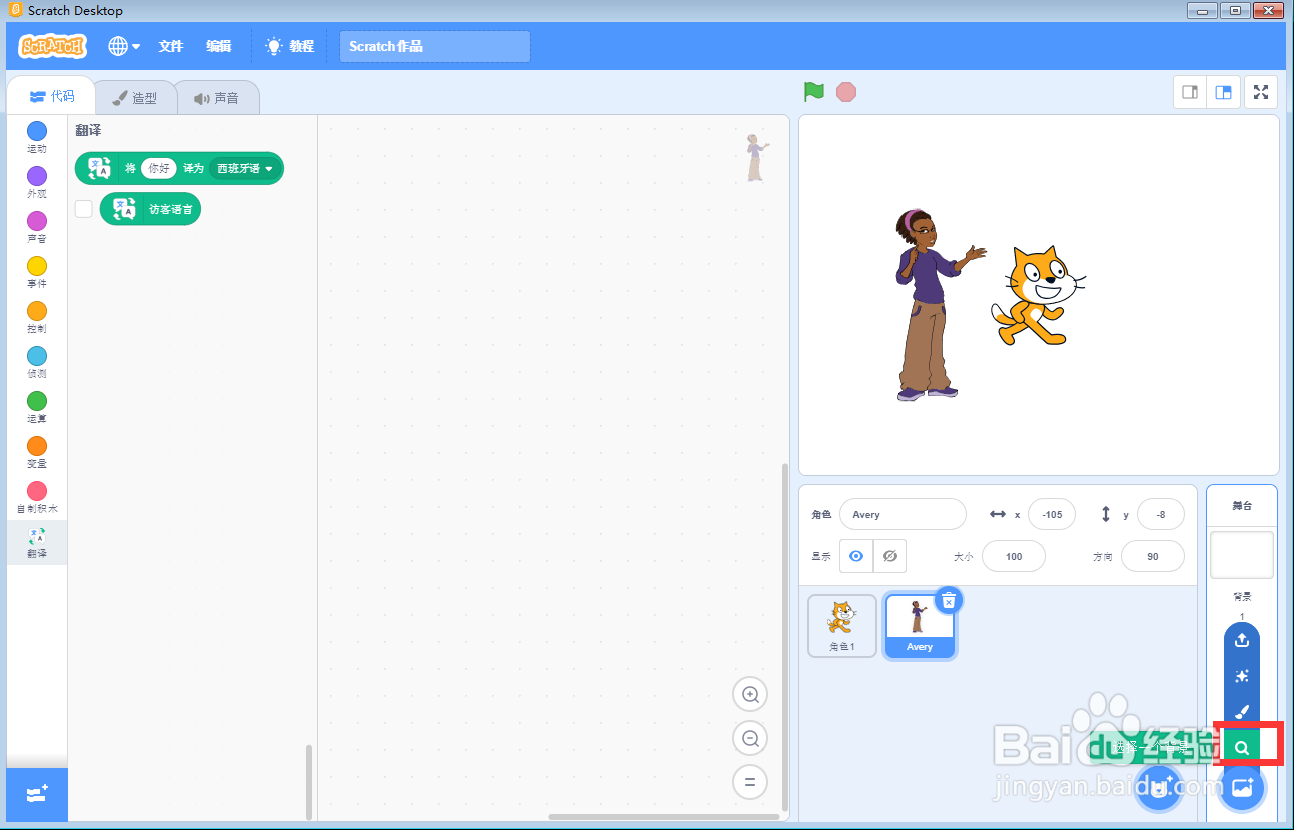
Task: Click the 你好 text input in translate block
Action: coord(159,169)
